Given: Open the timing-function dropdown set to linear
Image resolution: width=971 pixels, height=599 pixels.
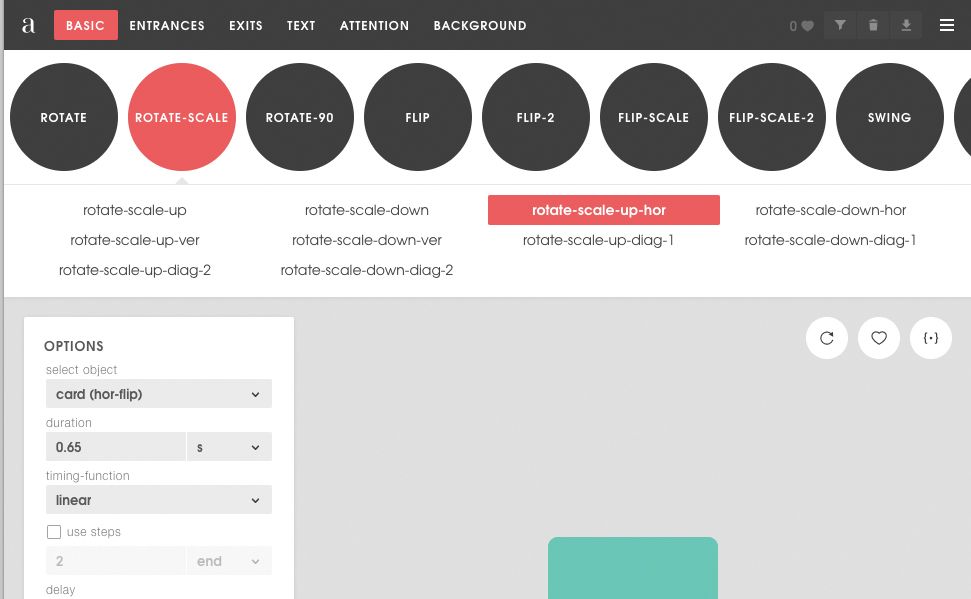Looking at the screenshot, I should (158, 499).
